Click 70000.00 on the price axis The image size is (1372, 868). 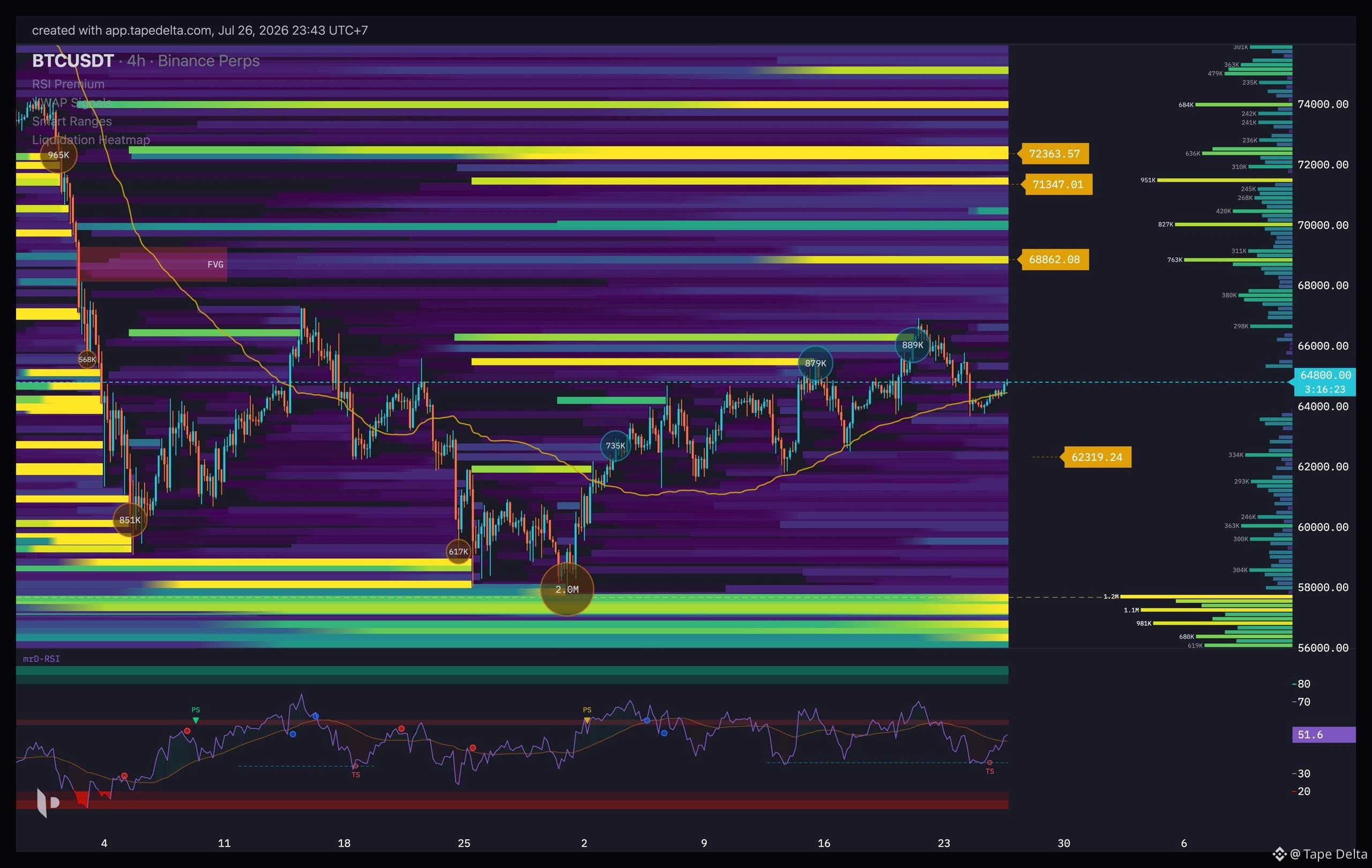1323,225
